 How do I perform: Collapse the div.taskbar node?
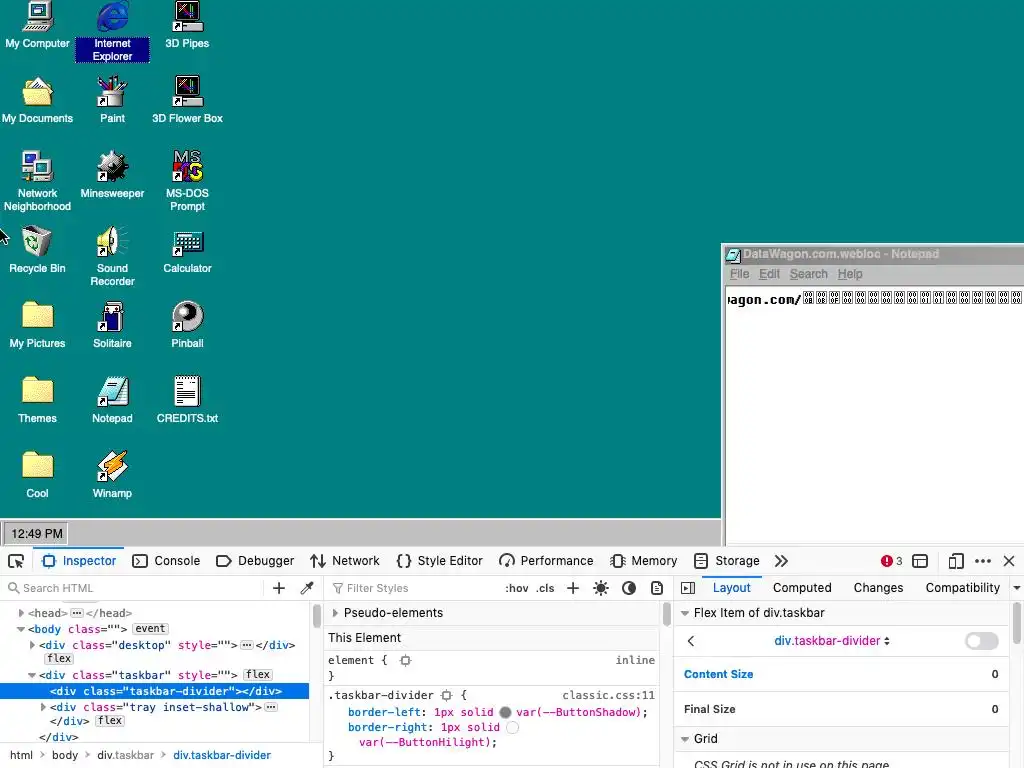point(32,675)
